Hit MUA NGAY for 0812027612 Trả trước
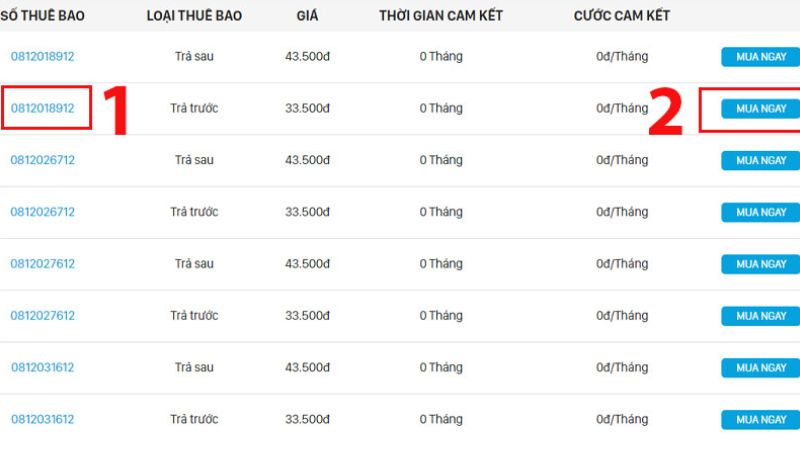Viewport: 800px width, 450px height. pyautogui.click(x=760, y=317)
